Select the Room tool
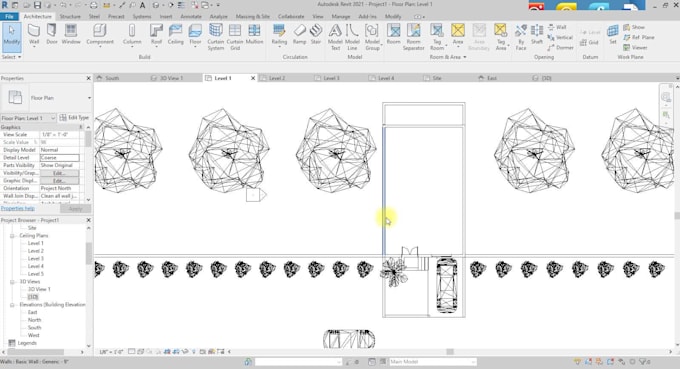Viewport: 680px width, 369px height. pyautogui.click(x=393, y=34)
